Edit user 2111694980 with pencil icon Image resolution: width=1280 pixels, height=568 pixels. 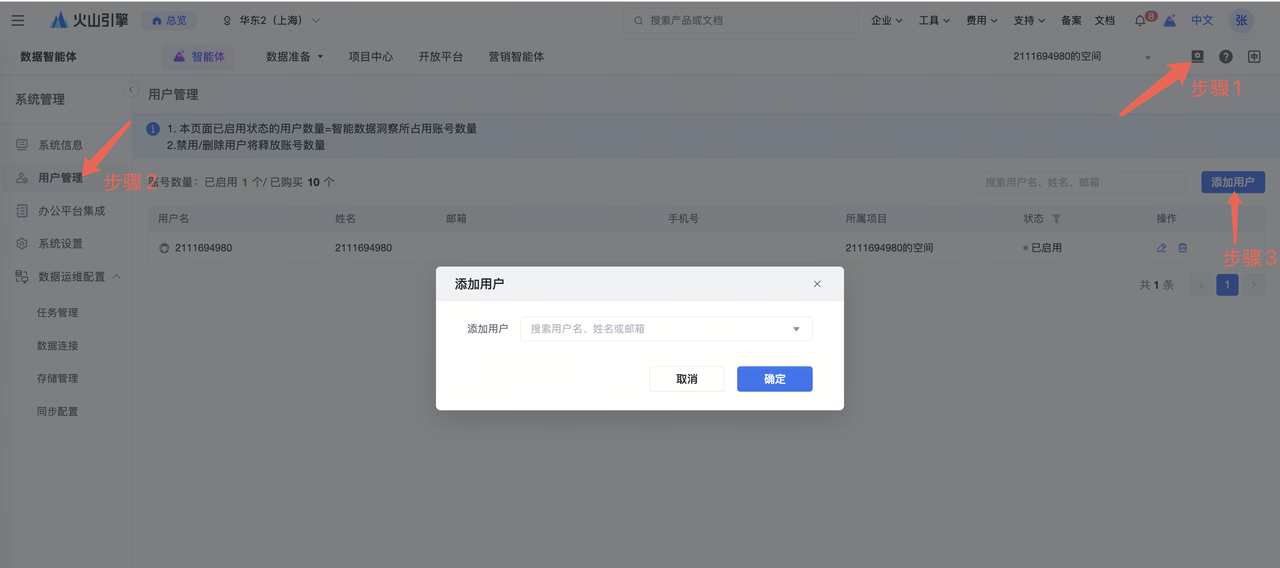[1161, 248]
